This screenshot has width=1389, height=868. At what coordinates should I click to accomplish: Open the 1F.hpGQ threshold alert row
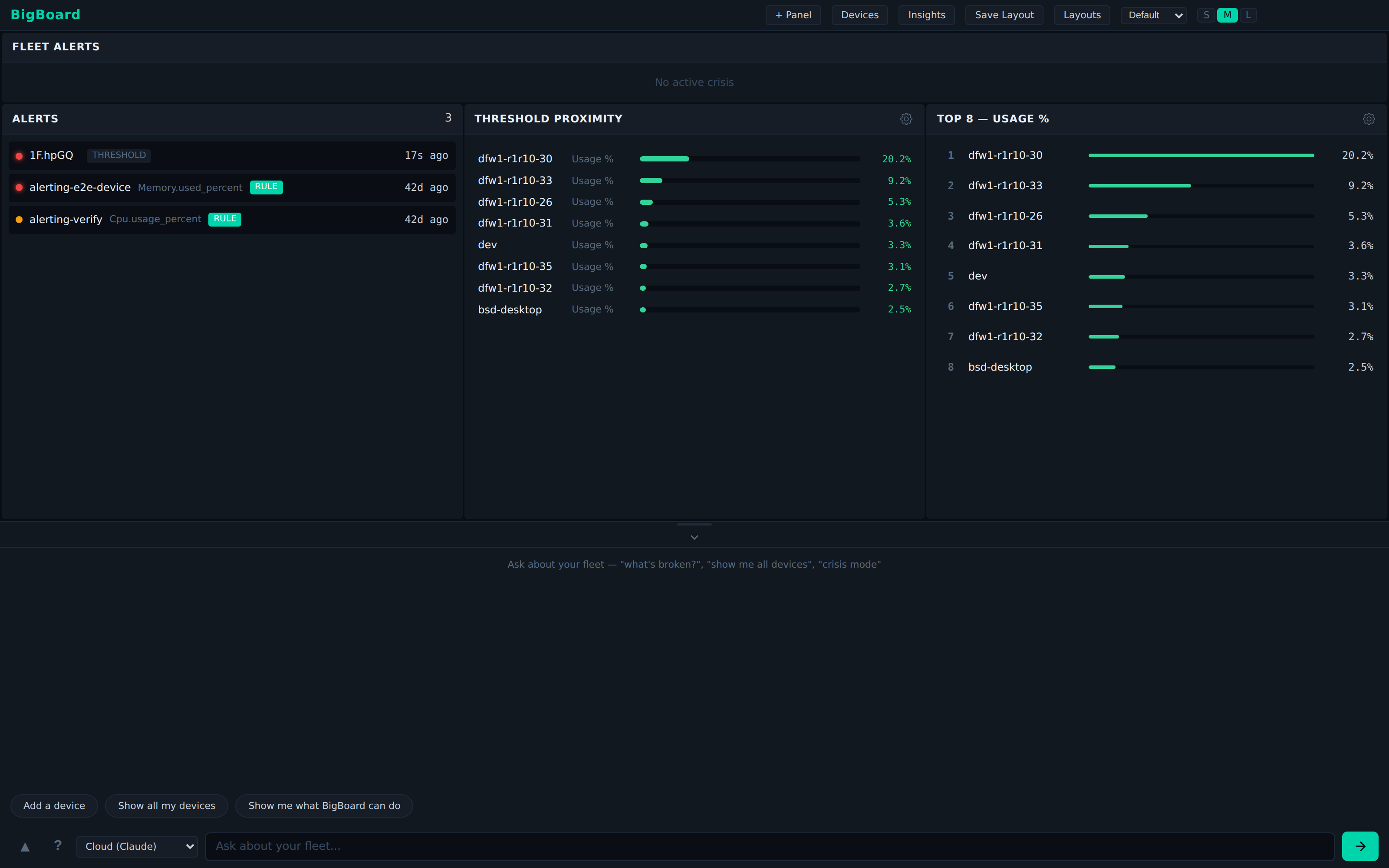click(232, 155)
